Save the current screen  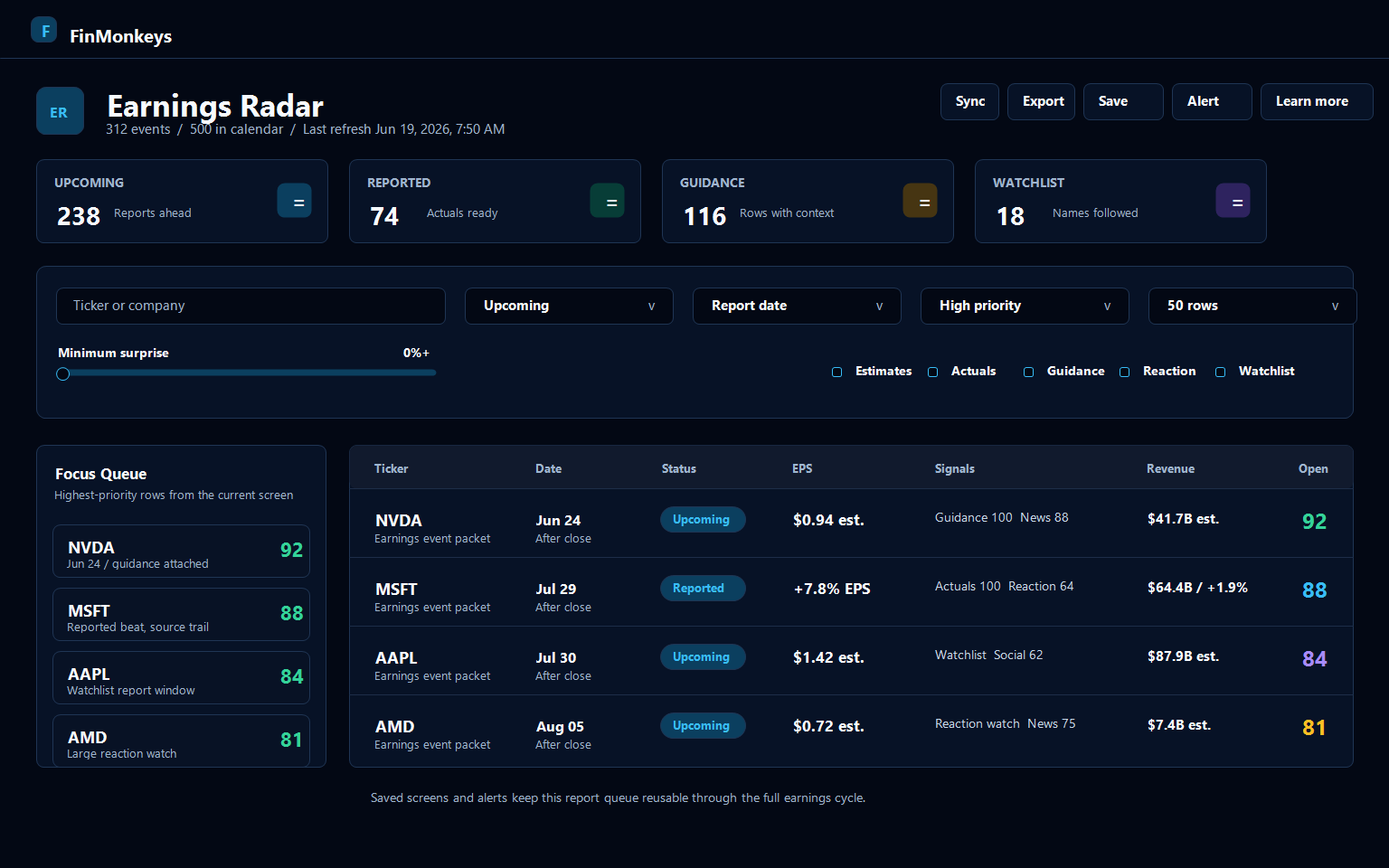click(1123, 101)
